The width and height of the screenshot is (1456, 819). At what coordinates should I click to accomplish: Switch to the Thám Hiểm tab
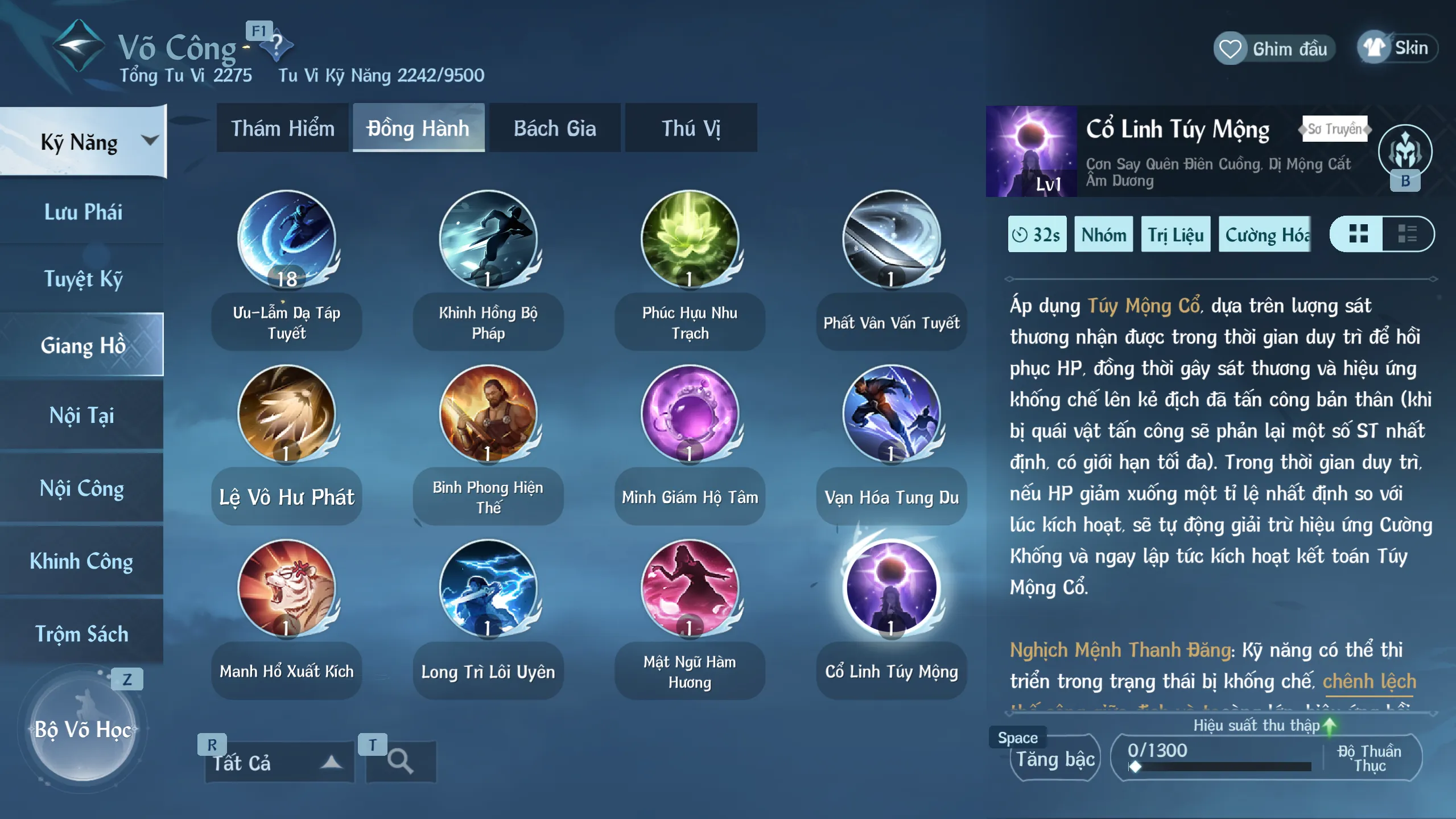tap(282, 128)
